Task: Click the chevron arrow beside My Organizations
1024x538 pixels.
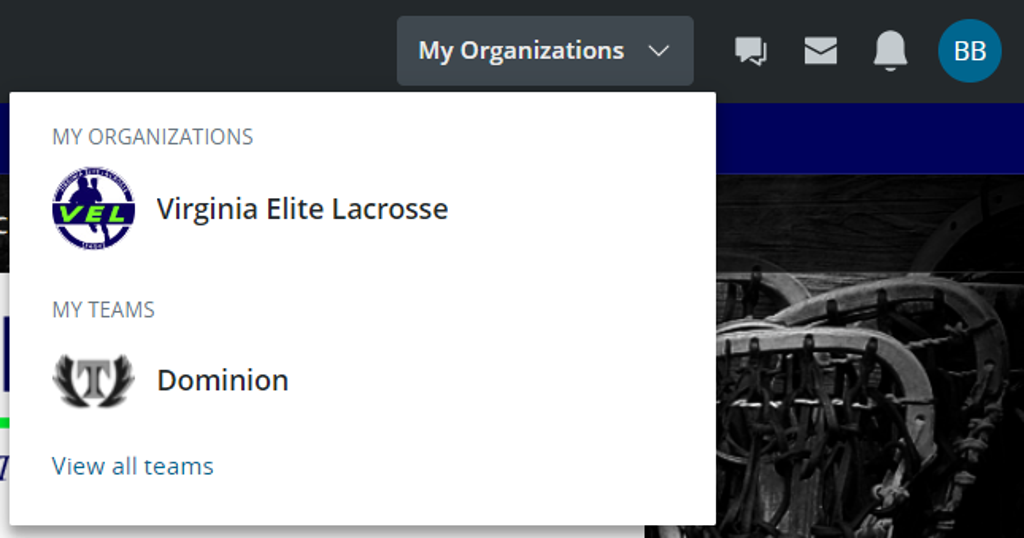Action: click(x=658, y=51)
